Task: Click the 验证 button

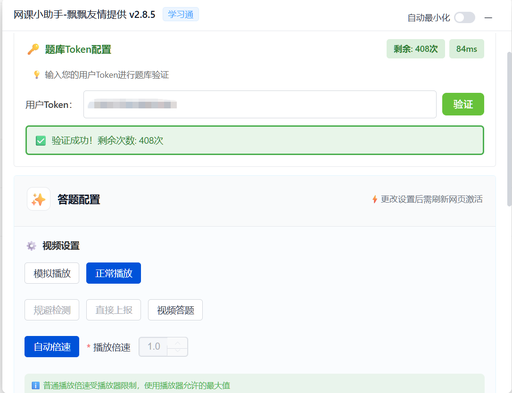Action: coord(463,104)
